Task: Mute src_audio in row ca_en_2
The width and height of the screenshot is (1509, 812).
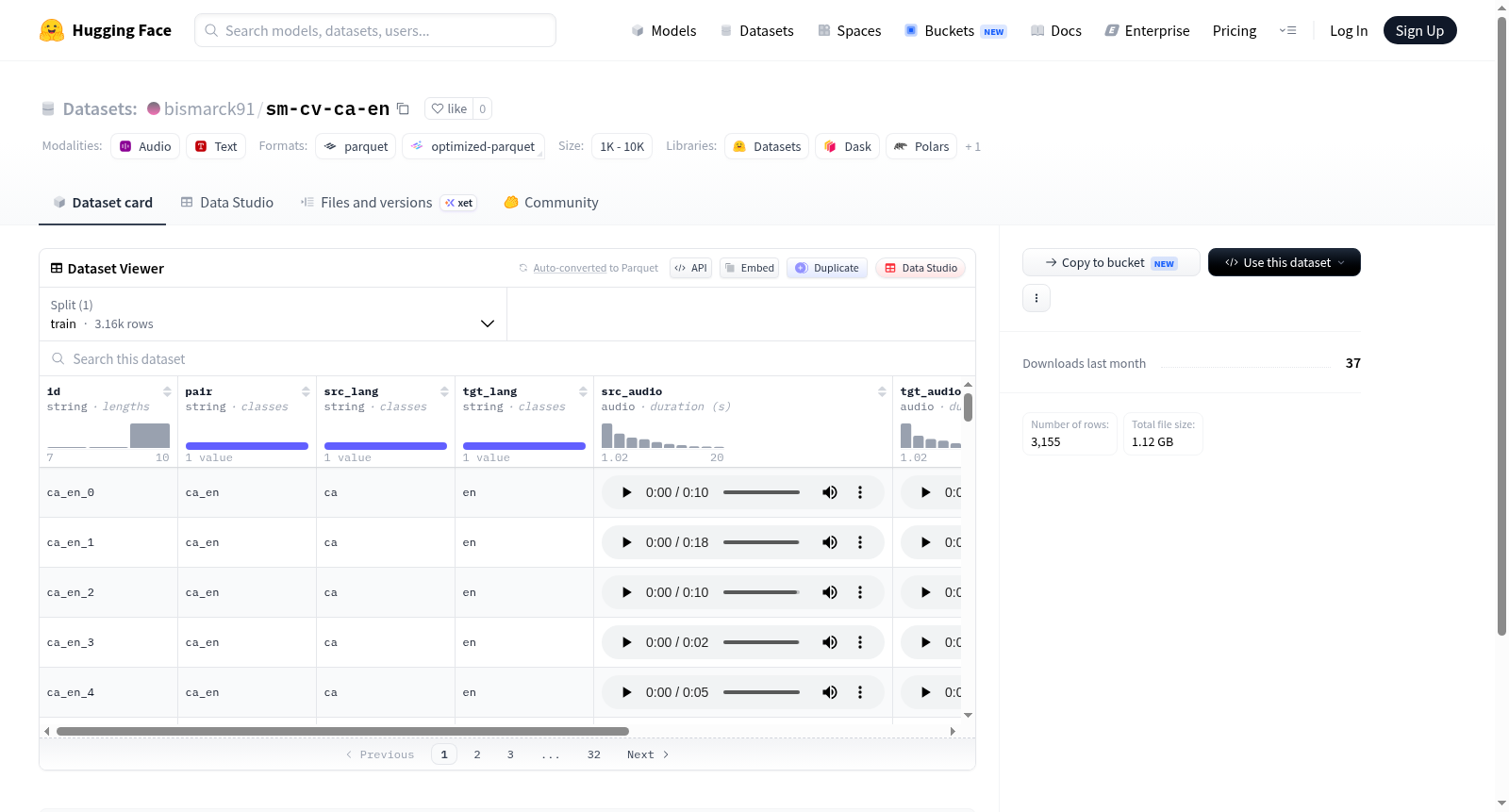Action: click(x=830, y=592)
